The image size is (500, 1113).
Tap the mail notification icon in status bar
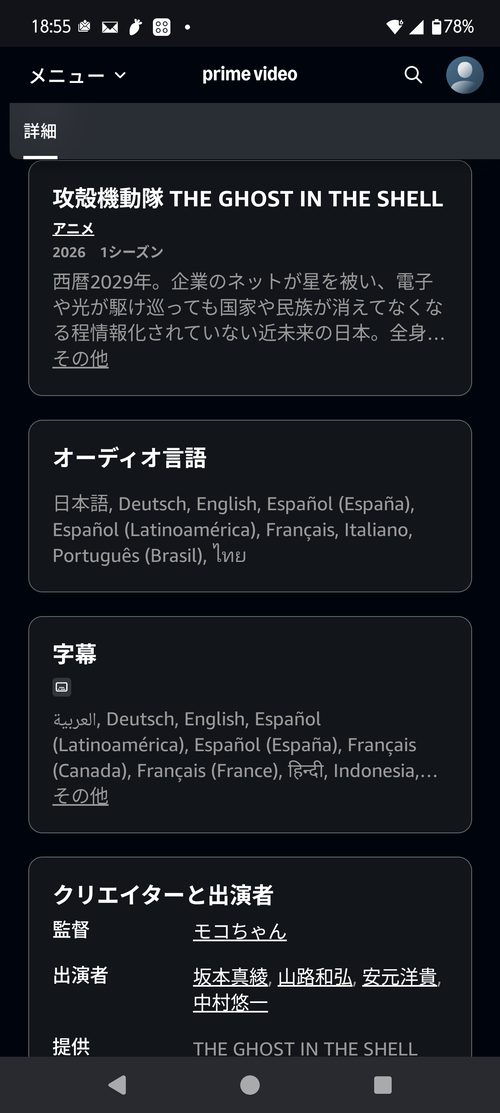109,27
